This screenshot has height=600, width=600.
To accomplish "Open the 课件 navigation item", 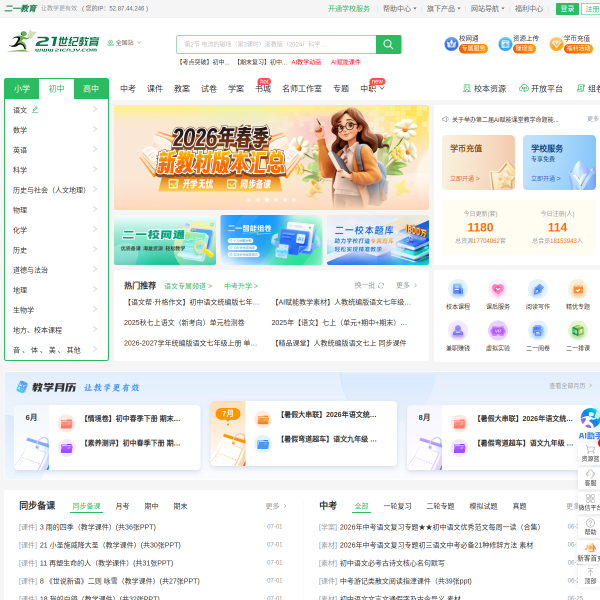I will (x=155, y=89).
